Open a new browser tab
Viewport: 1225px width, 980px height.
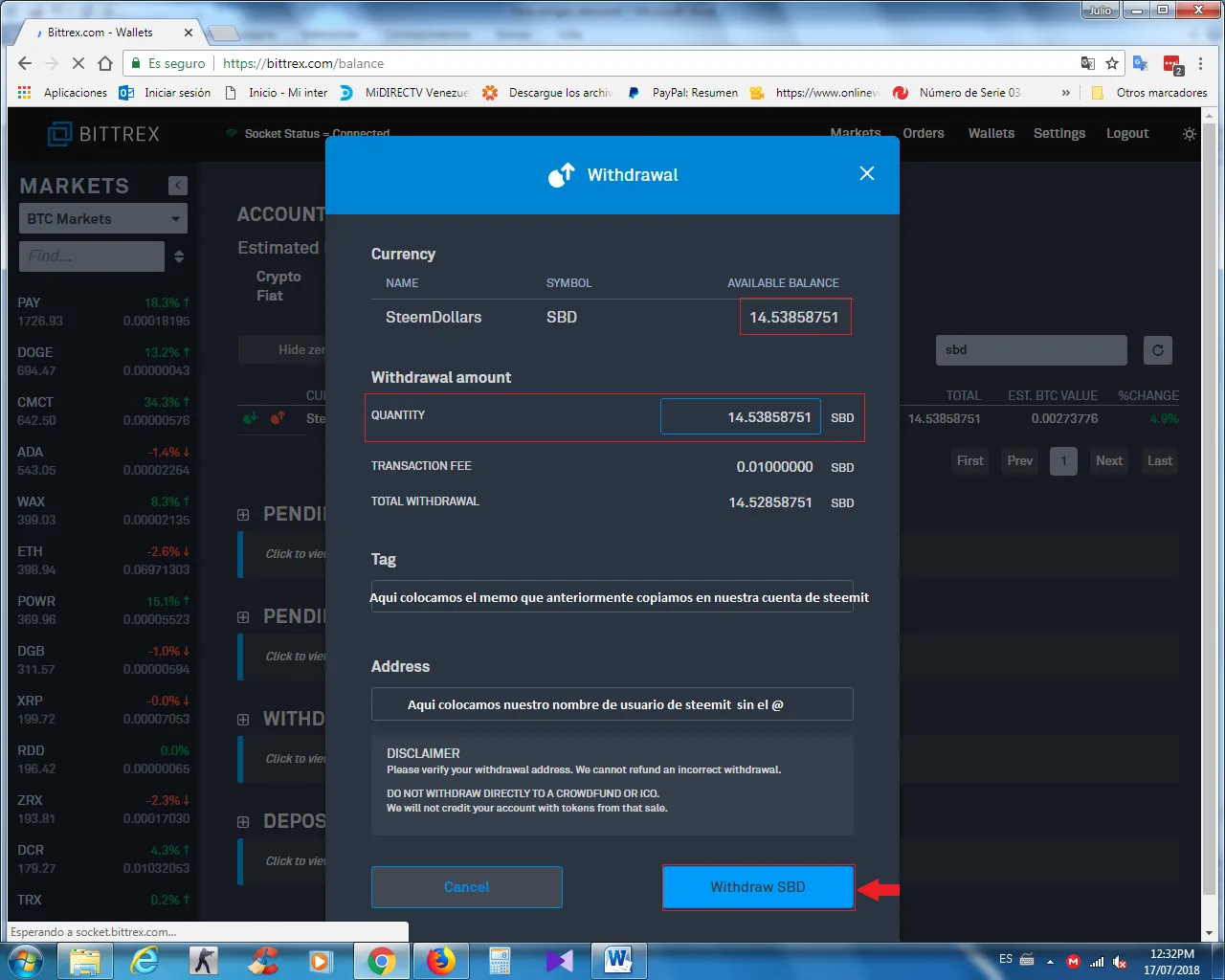223,33
